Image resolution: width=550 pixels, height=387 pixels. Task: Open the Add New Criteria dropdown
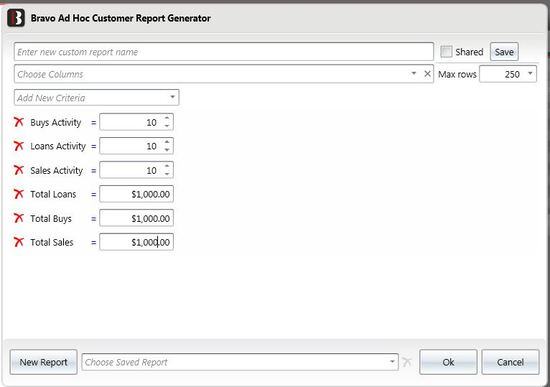point(172,97)
